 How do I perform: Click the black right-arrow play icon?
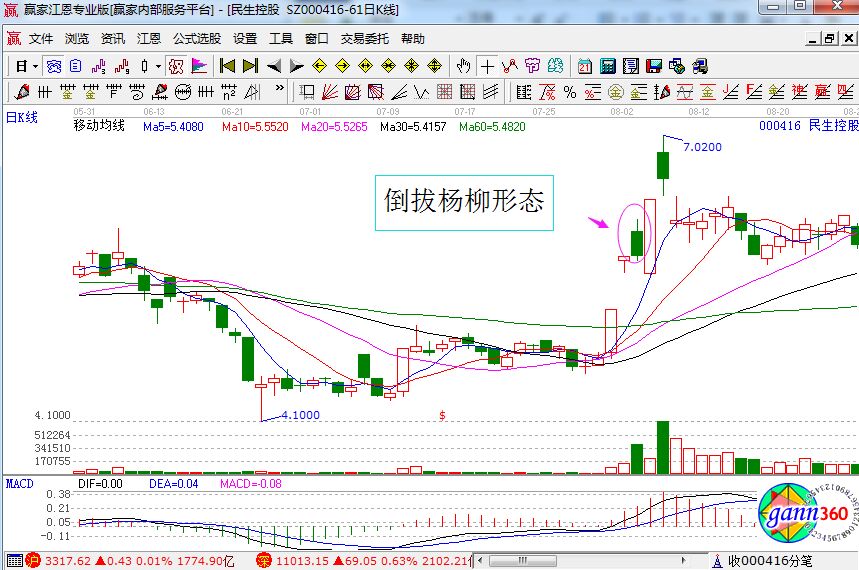(x=296, y=66)
